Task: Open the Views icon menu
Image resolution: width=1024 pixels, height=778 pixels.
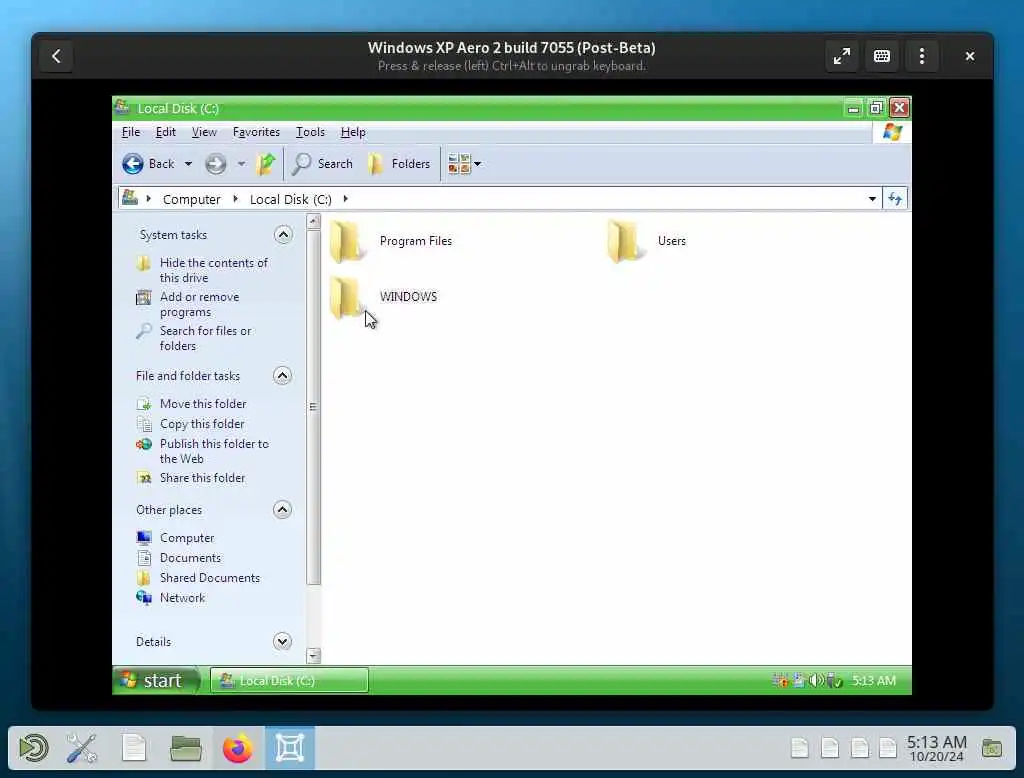Action: point(464,164)
